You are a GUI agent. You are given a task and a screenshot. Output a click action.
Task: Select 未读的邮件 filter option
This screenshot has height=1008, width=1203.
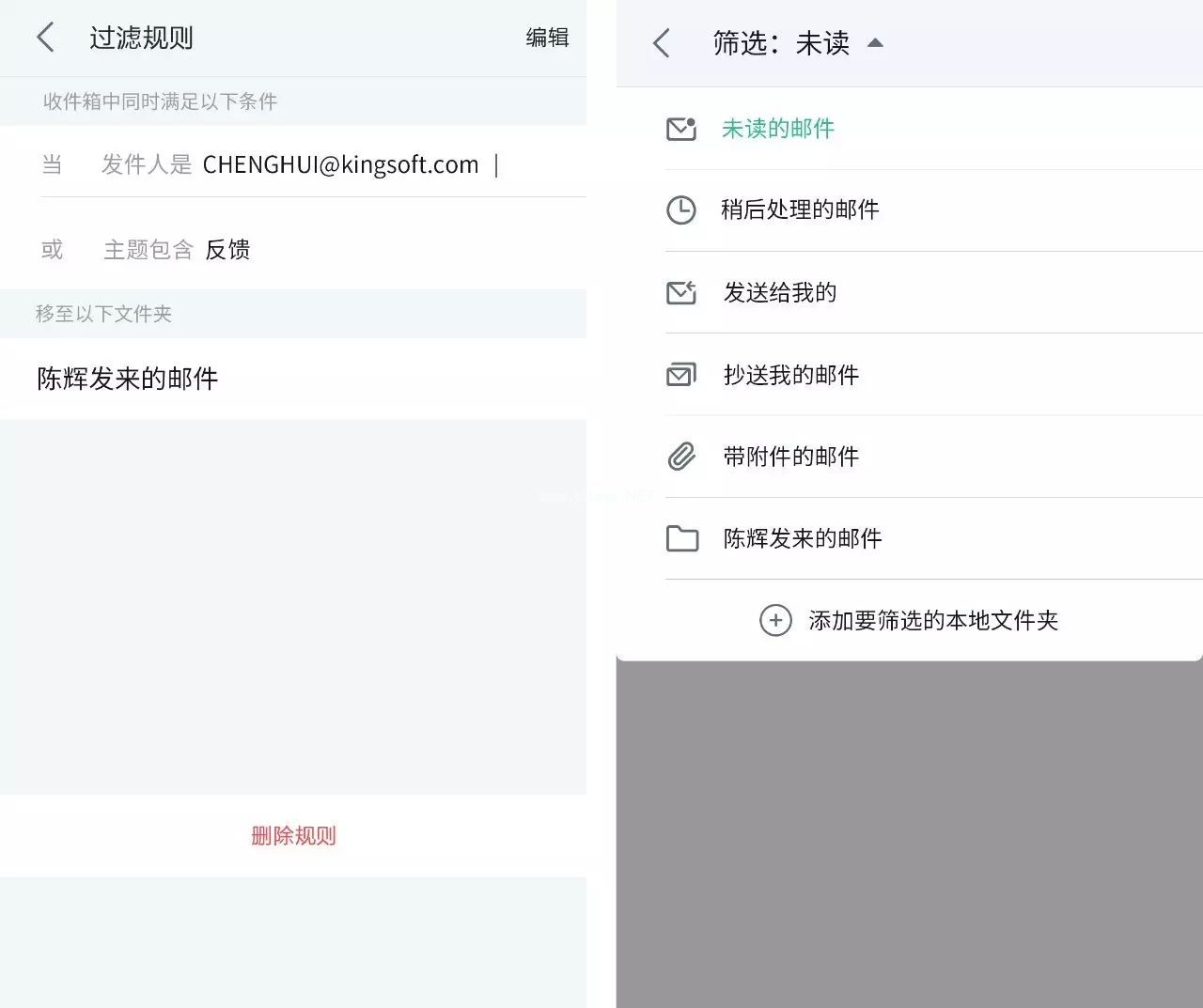coord(777,129)
